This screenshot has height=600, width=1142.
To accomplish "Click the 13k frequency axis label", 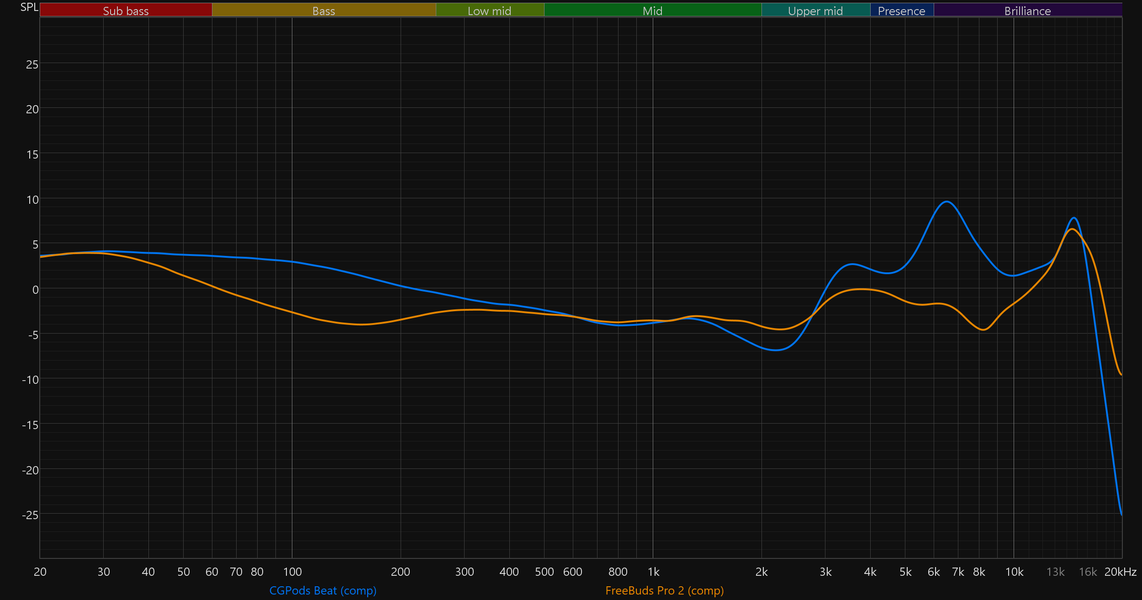I will click(x=1055, y=572).
